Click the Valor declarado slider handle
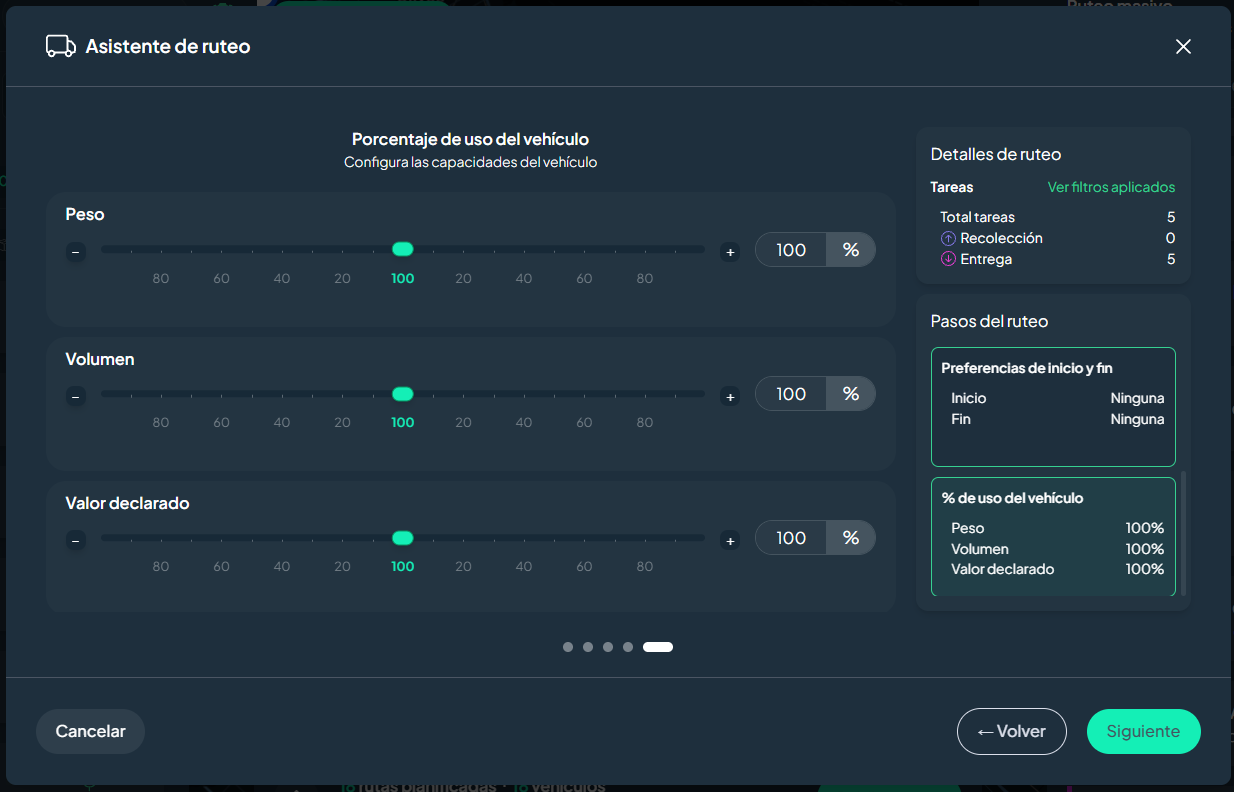Screen dimensions: 1234x792 click(403, 538)
